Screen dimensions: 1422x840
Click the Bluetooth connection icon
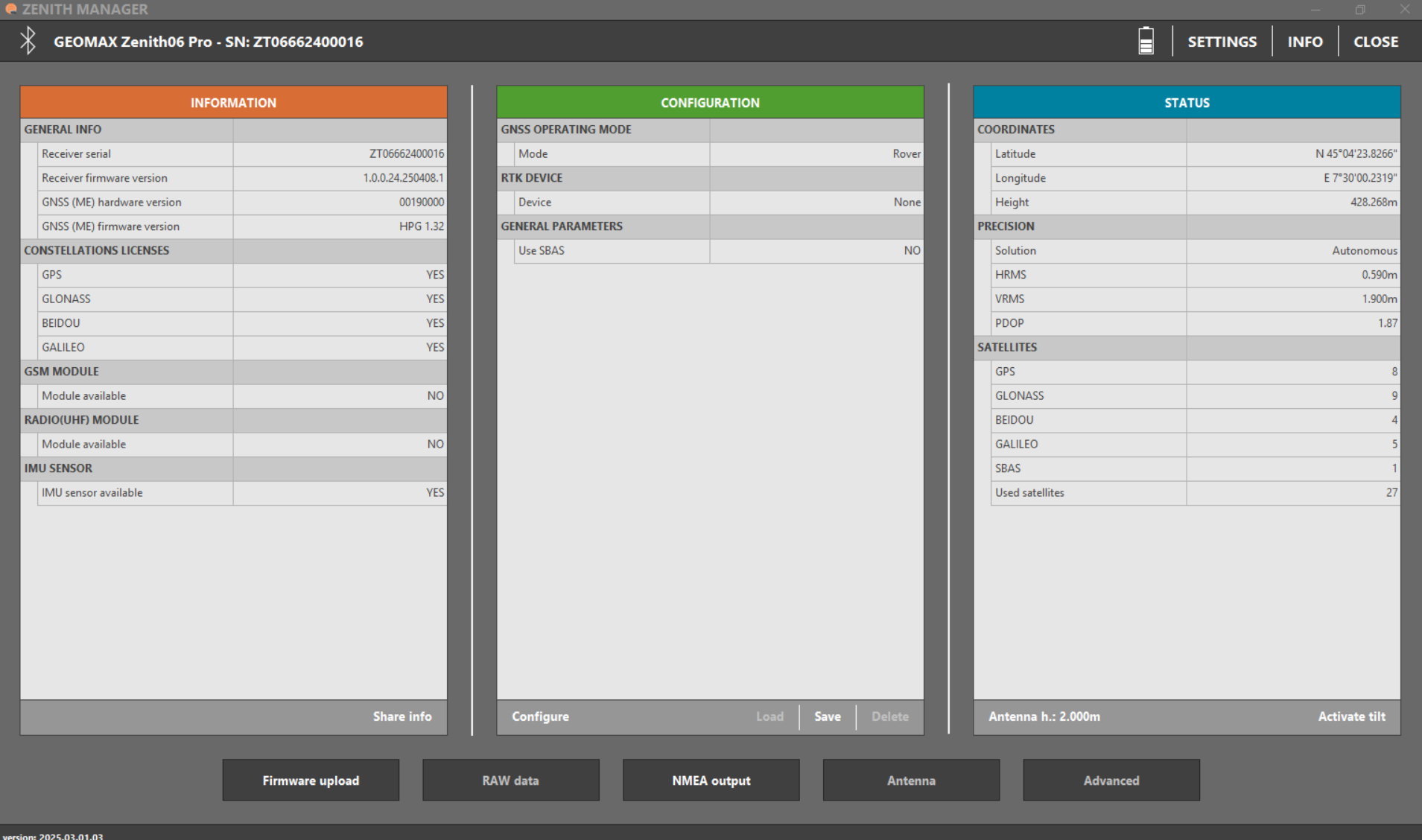(x=28, y=41)
